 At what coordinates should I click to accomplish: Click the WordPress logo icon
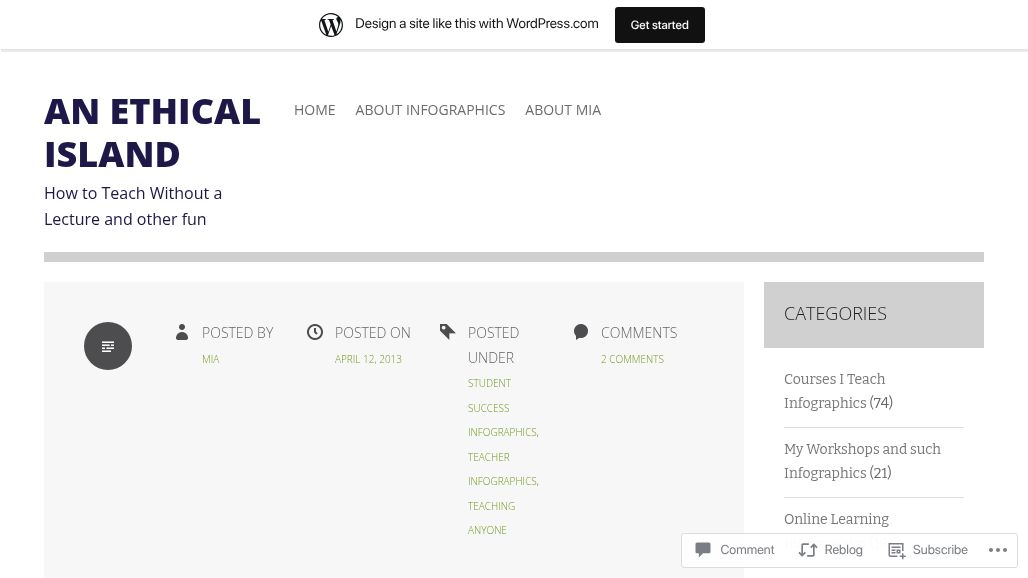[331, 24]
